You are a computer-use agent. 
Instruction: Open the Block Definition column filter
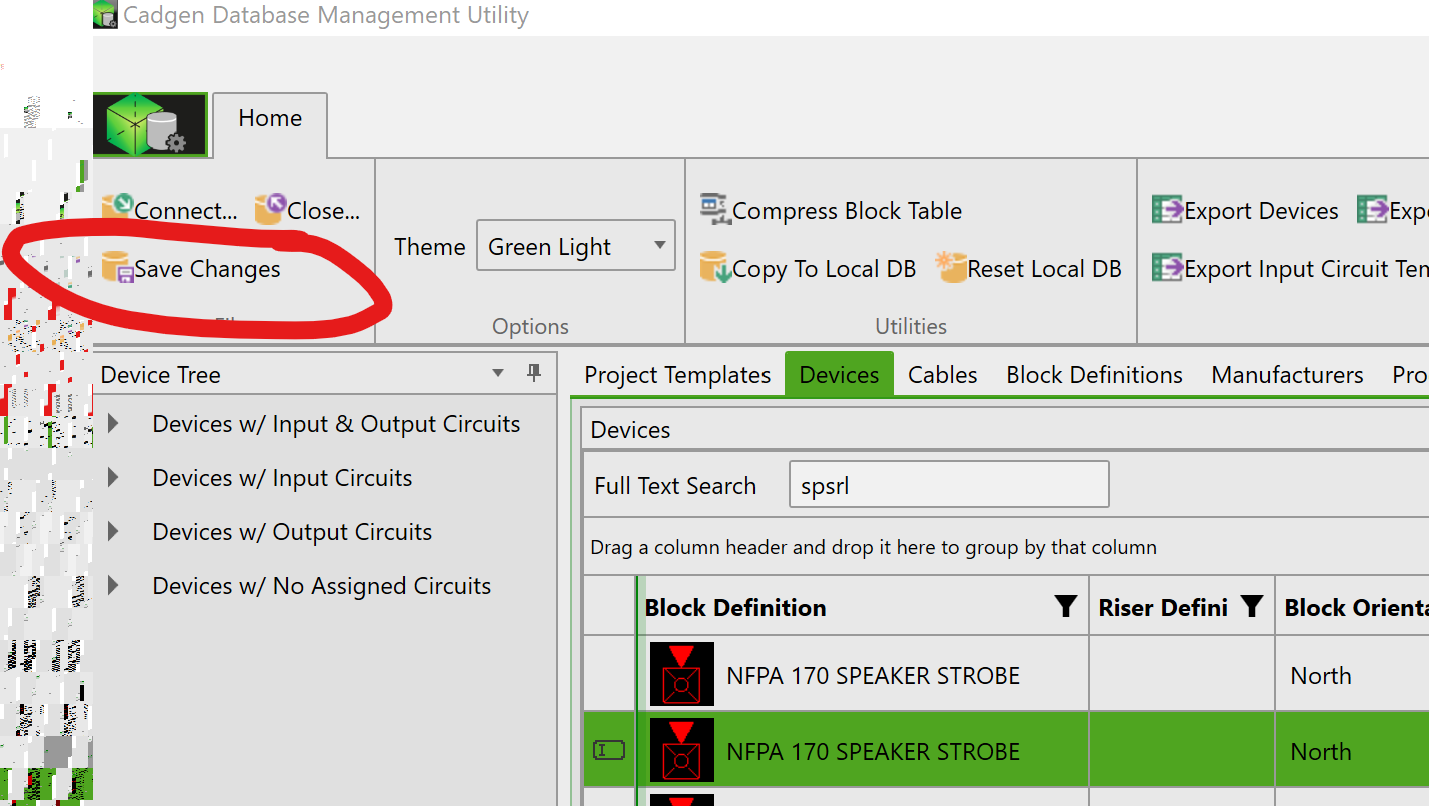[1066, 606]
